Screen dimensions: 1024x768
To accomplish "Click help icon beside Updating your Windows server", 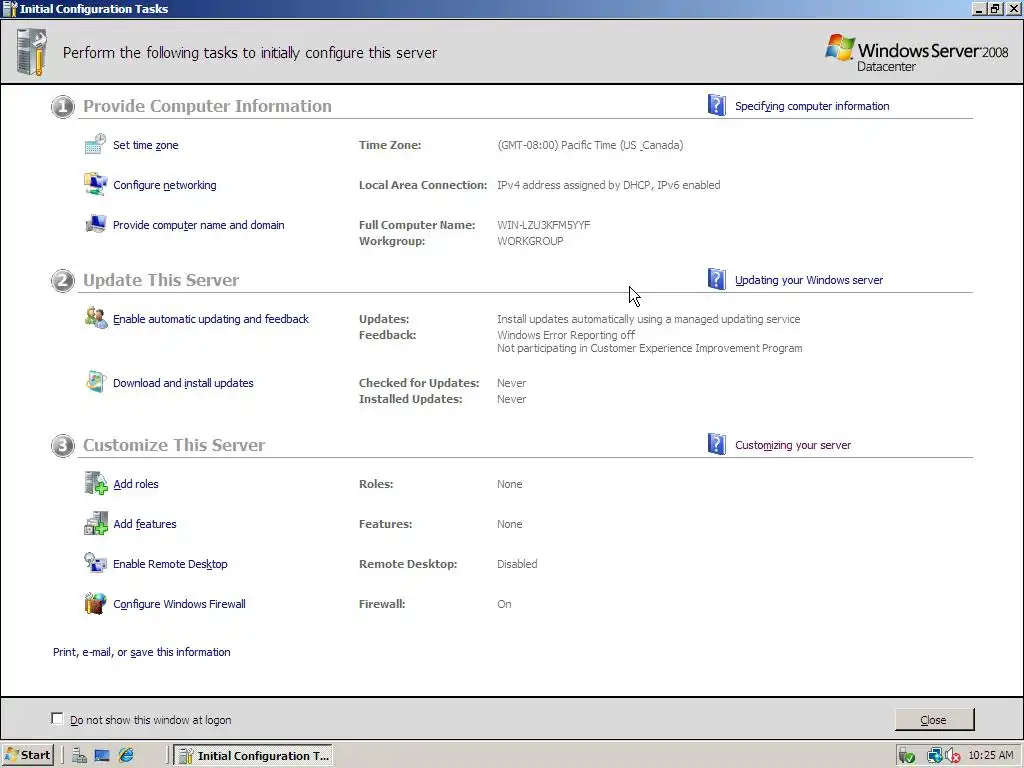I will click(716, 280).
